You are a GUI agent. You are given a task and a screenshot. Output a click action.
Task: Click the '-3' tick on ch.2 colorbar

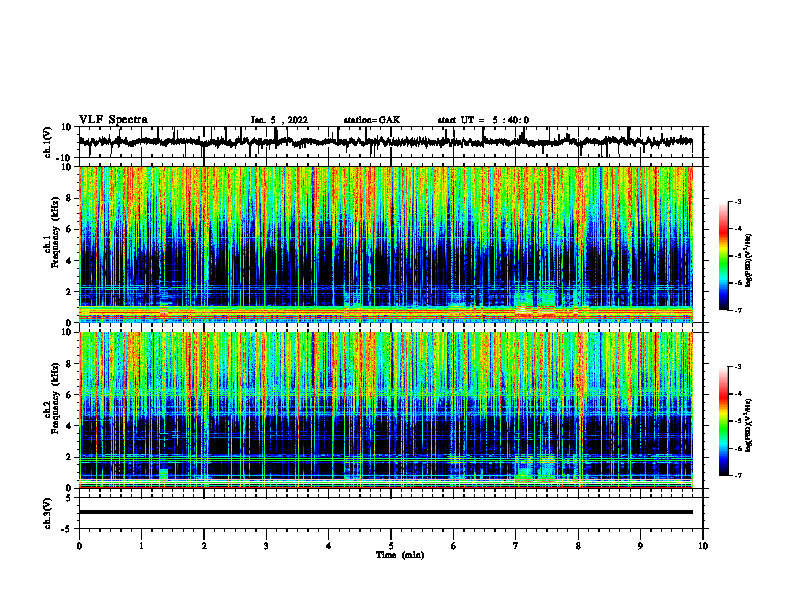tap(738, 367)
